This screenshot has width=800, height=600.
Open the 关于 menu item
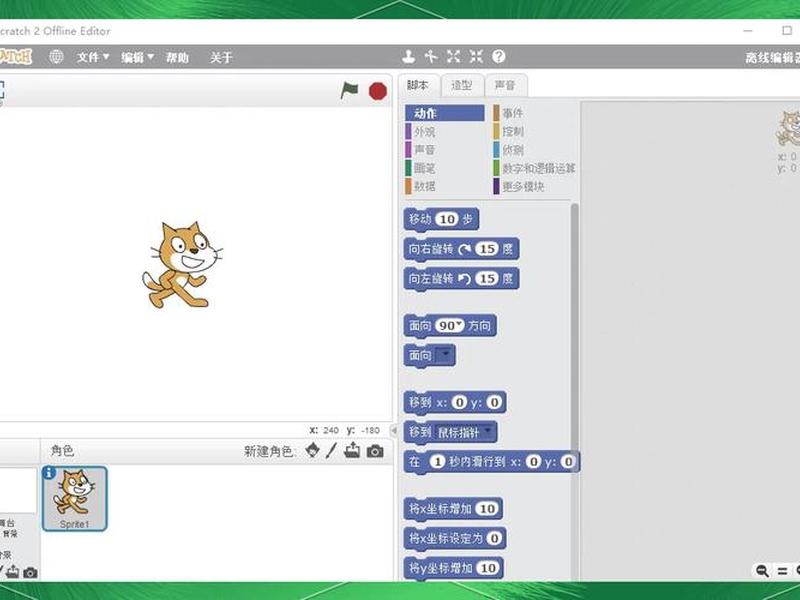[x=221, y=57]
